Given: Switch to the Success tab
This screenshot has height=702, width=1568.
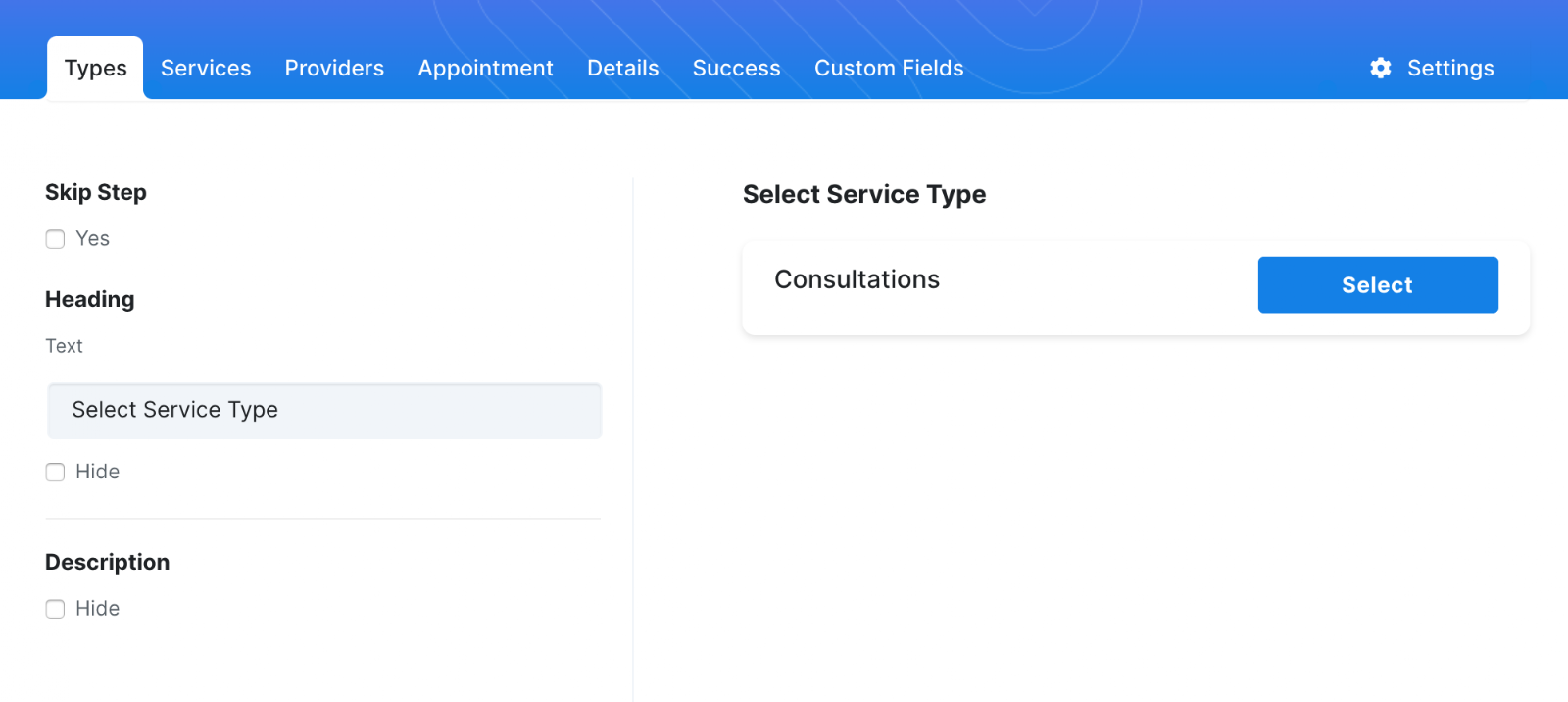Looking at the screenshot, I should [736, 68].
